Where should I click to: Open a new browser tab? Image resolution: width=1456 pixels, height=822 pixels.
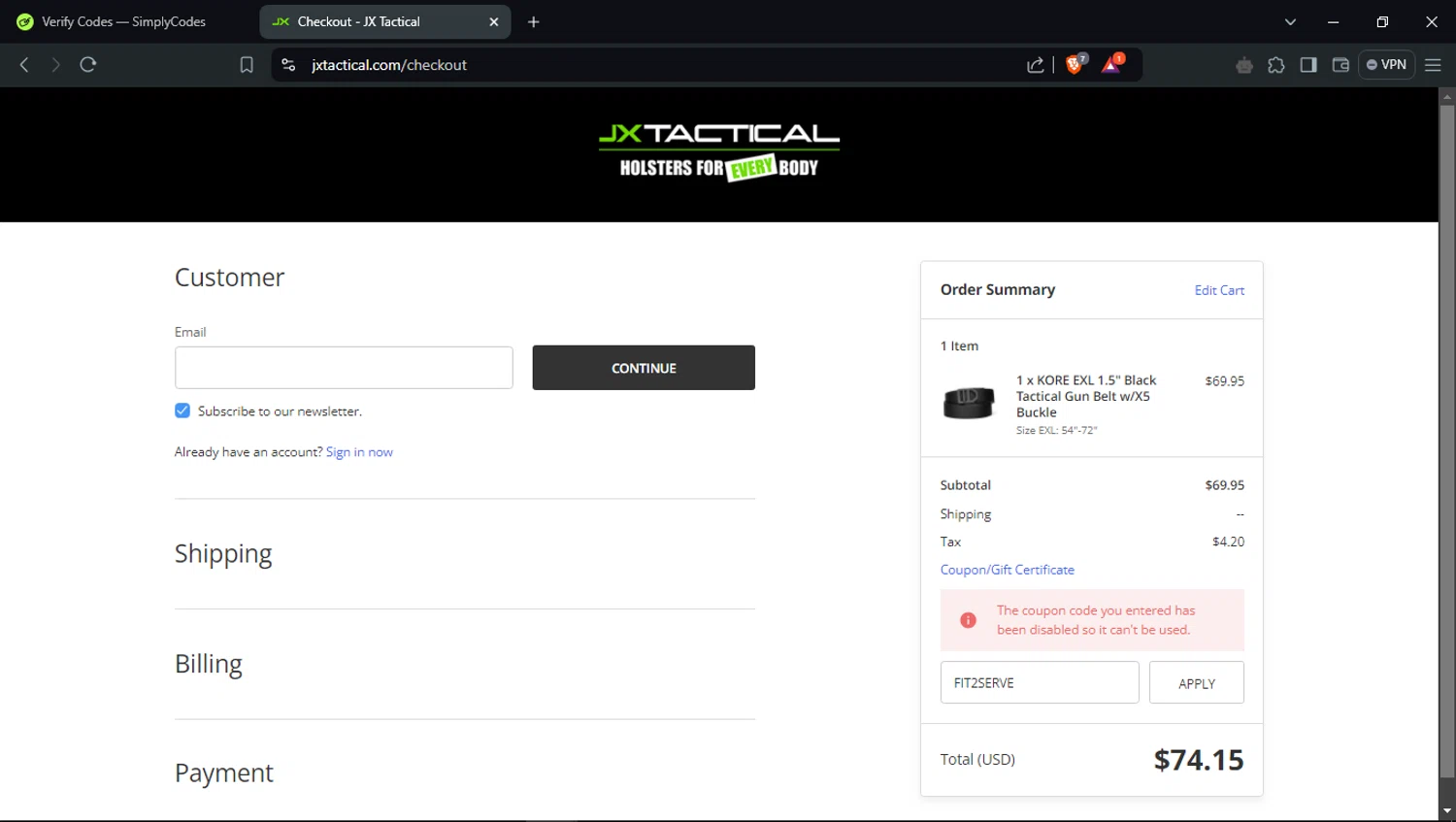tap(533, 21)
